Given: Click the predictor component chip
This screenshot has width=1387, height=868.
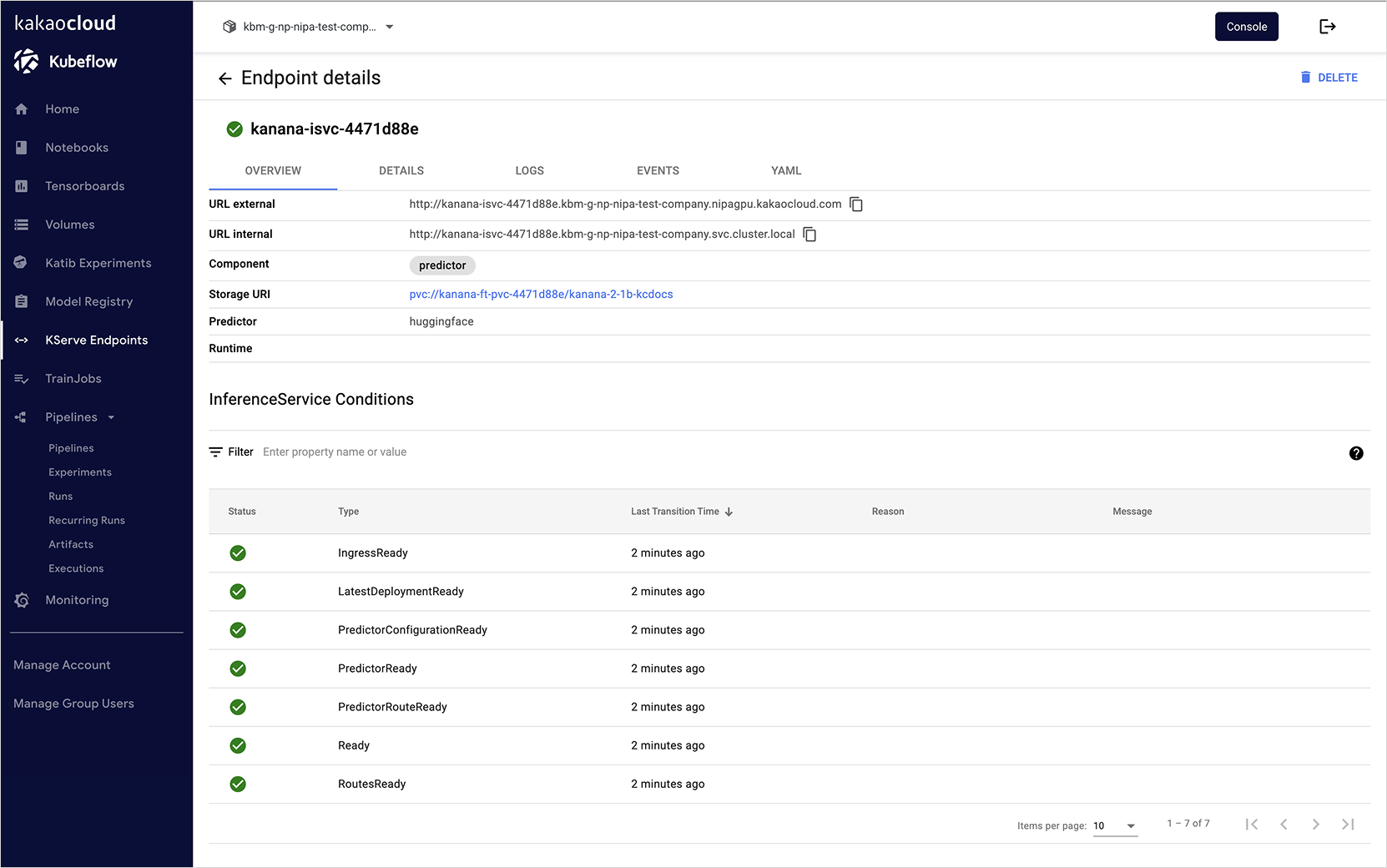Looking at the screenshot, I should coord(442,265).
